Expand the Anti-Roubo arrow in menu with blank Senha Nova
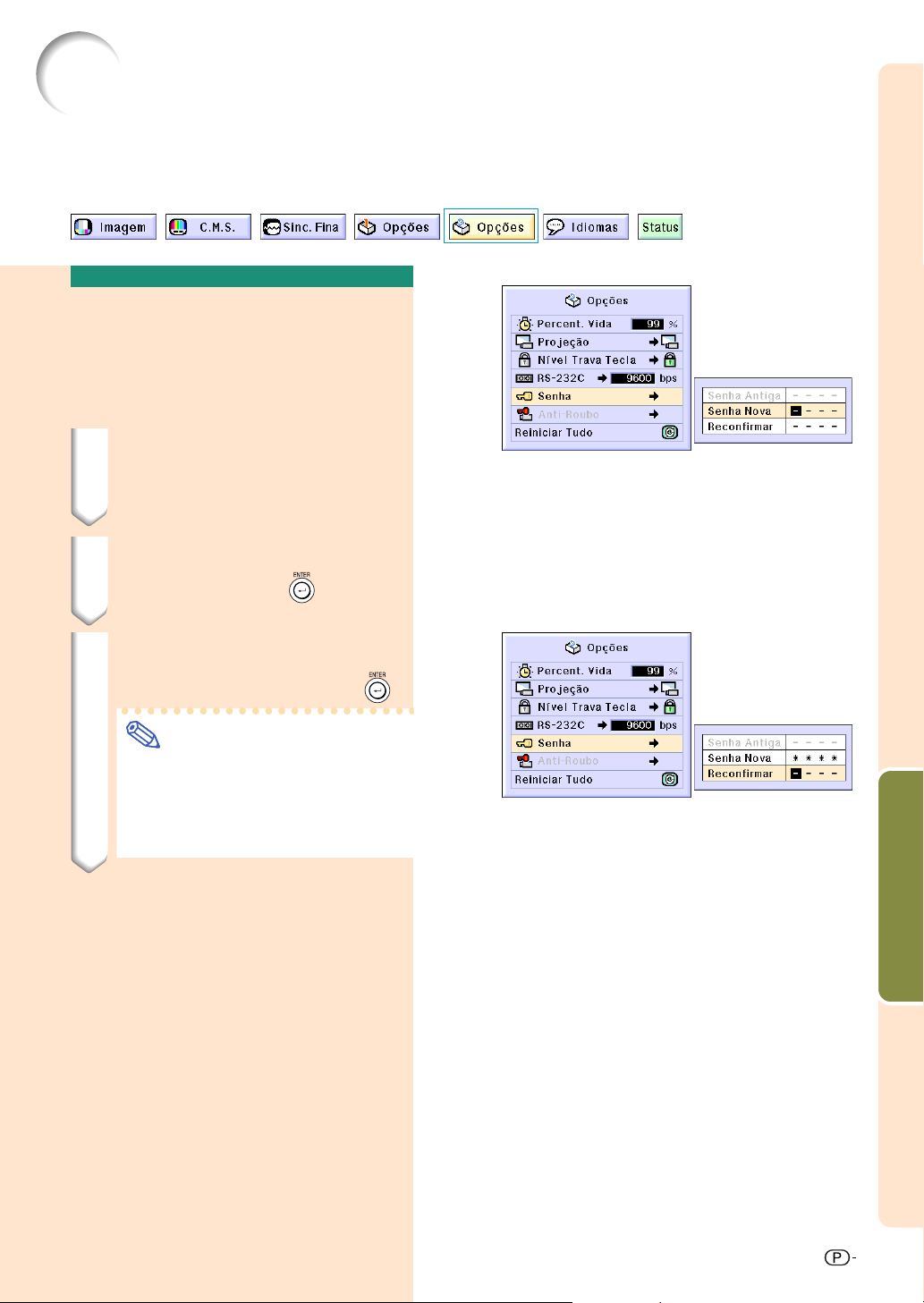 [x=654, y=414]
